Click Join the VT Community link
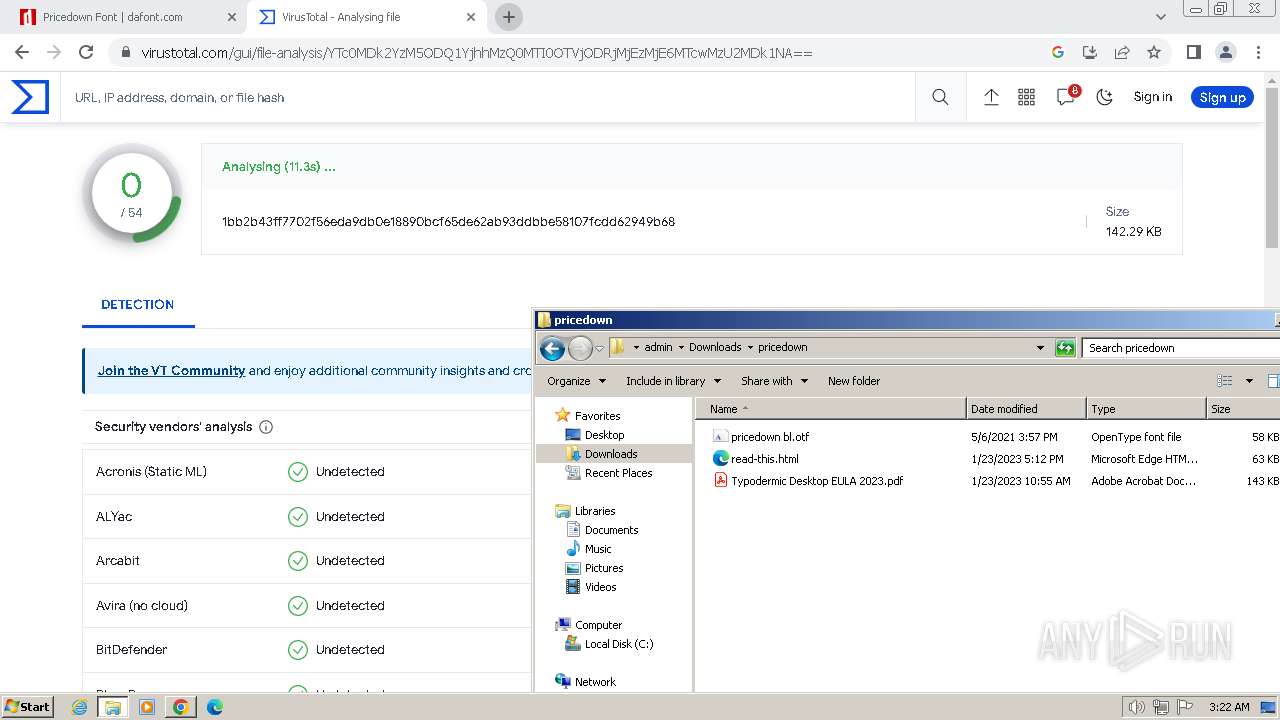The image size is (1280, 720). point(171,370)
